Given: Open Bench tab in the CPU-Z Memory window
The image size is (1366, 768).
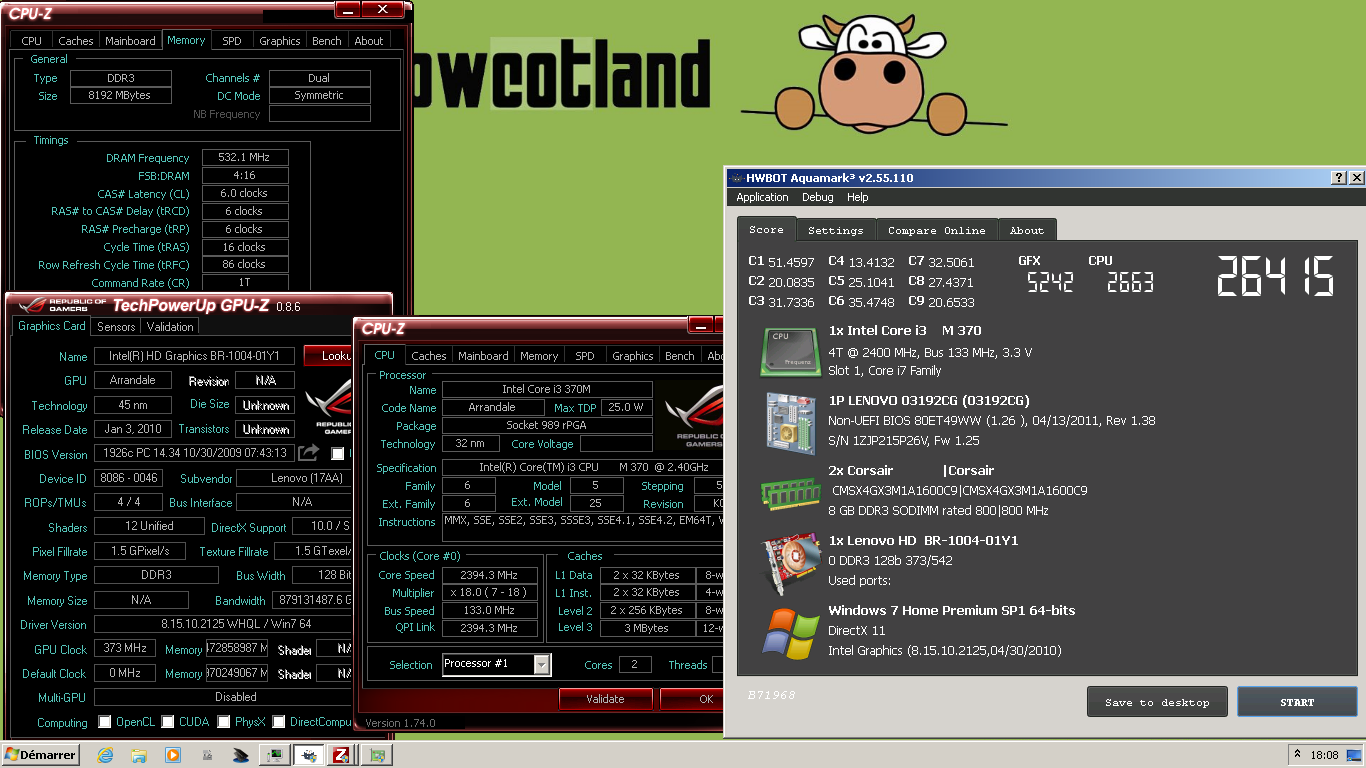Looking at the screenshot, I should [x=327, y=41].
